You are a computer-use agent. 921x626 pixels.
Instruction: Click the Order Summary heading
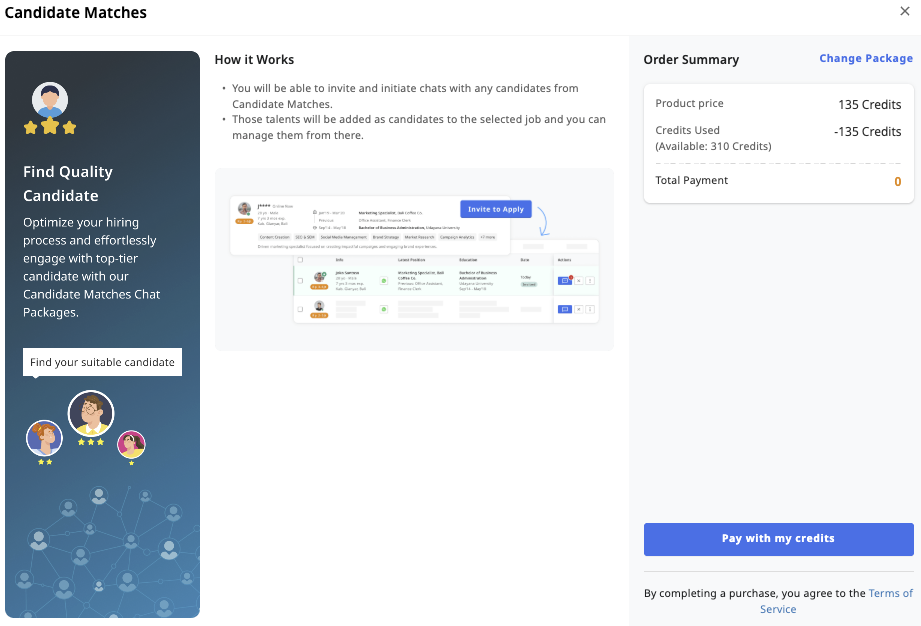coord(691,59)
